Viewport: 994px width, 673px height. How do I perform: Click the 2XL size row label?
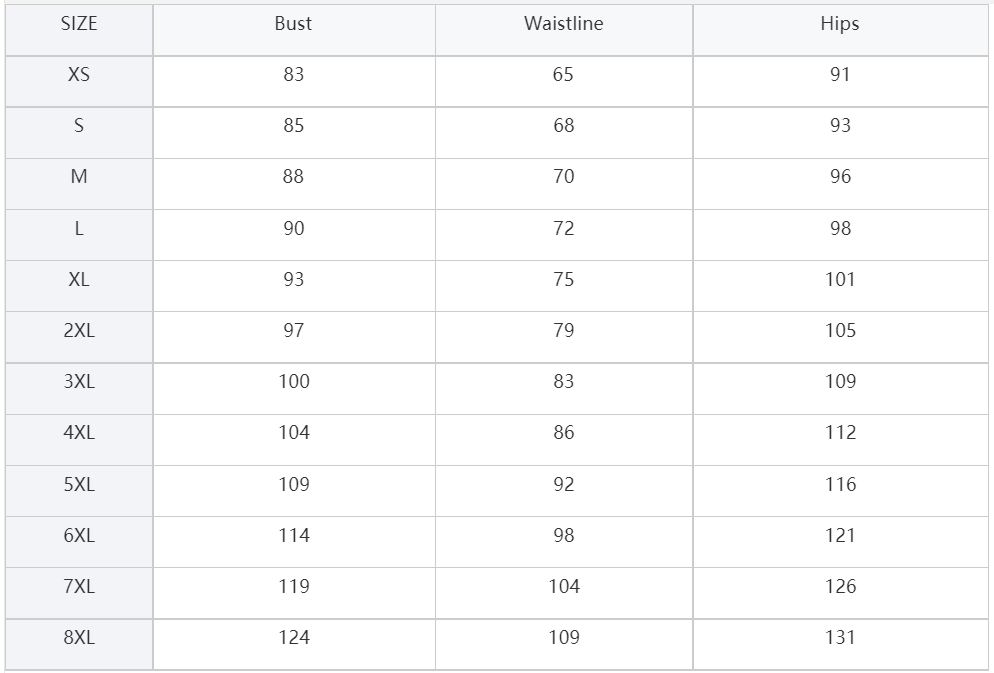(79, 330)
